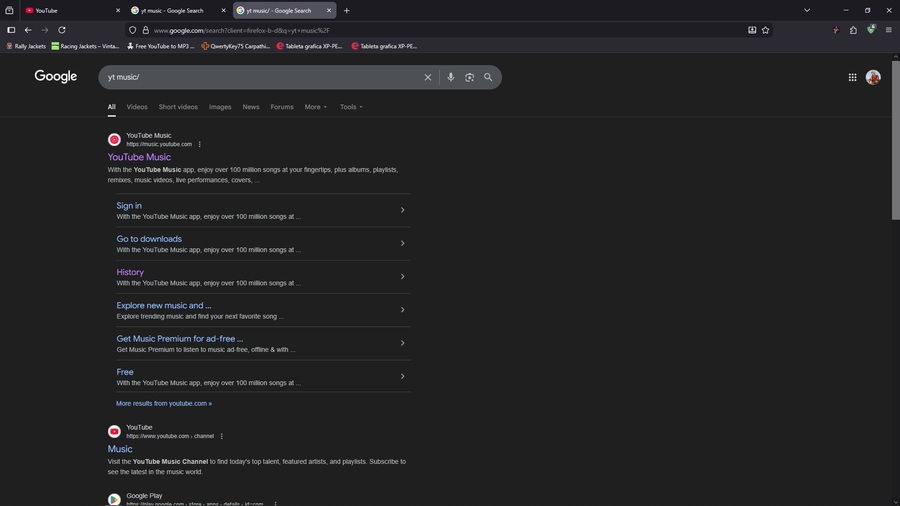Open 'Explore new music and ...' link
This screenshot has height=506, width=900.
pyautogui.click(x=164, y=306)
